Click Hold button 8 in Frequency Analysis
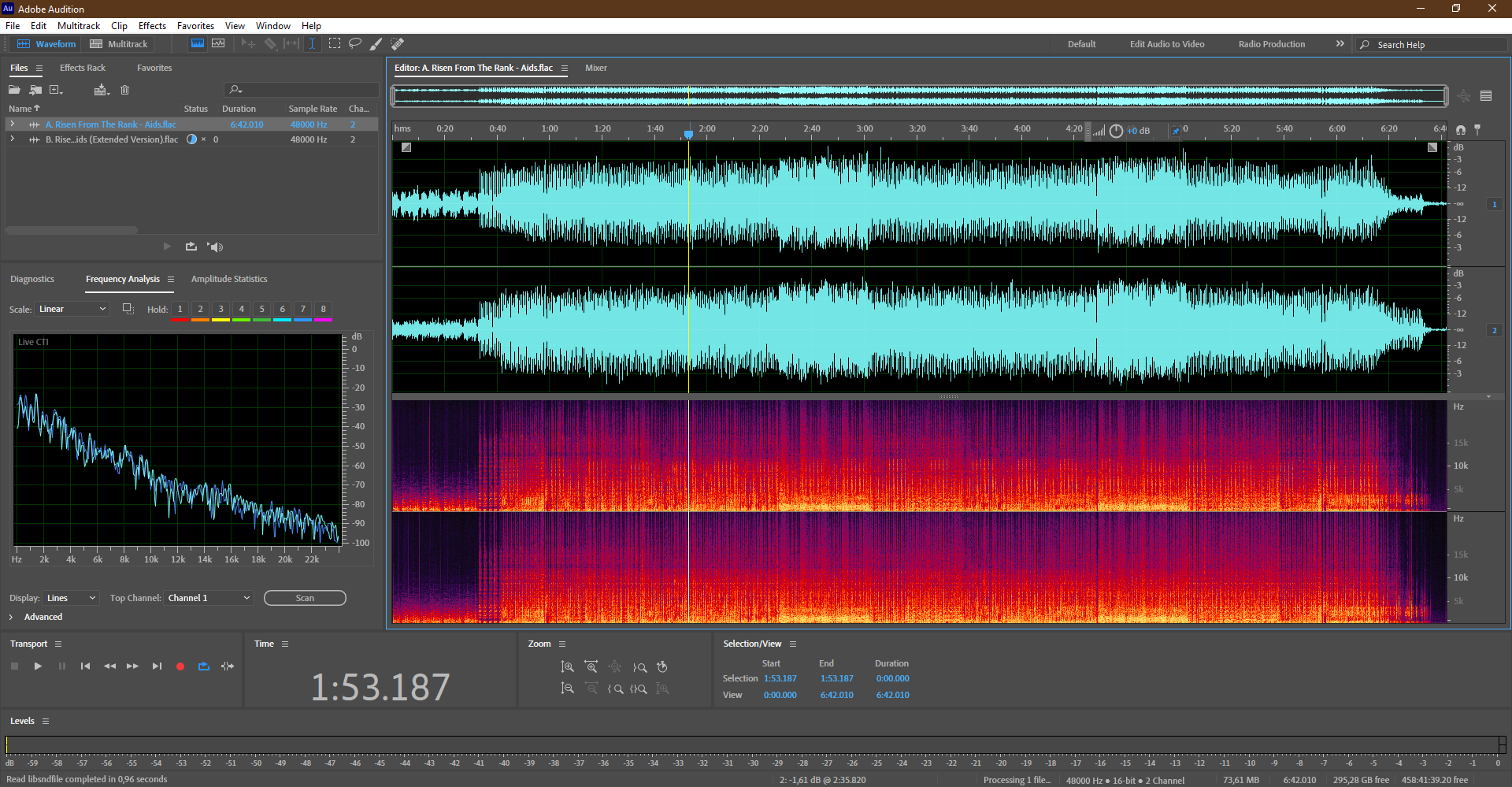This screenshot has width=1512, height=787. click(x=323, y=310)
